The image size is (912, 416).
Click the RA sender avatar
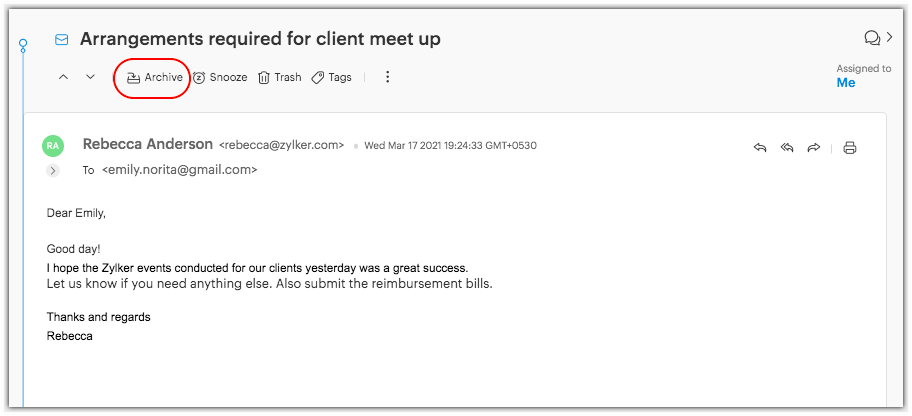coord(53,146)
